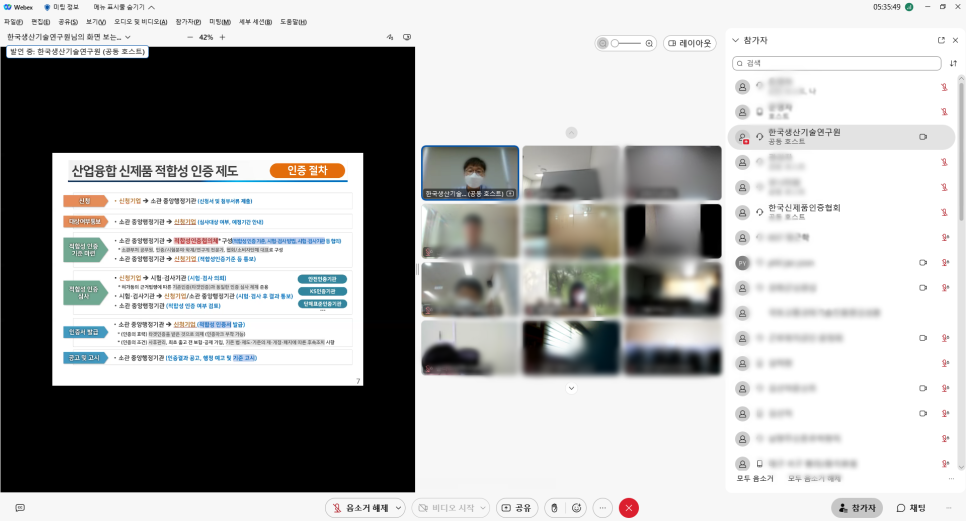Image resolution: width=966 pixels, height=521 pixels.
Task: Open closed captions icon at bottom-left
Action: [x=20, y=507]
